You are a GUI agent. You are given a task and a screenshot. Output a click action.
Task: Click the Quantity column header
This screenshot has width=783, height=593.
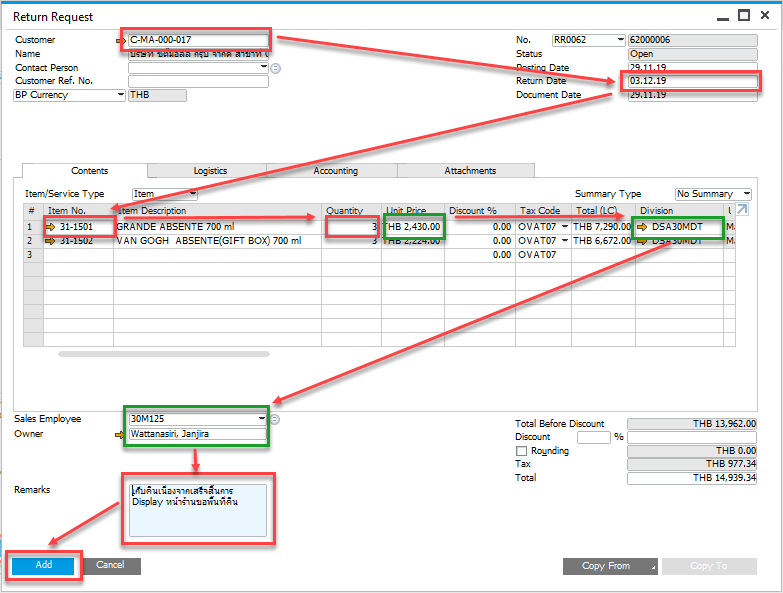(x=351, y=211)
